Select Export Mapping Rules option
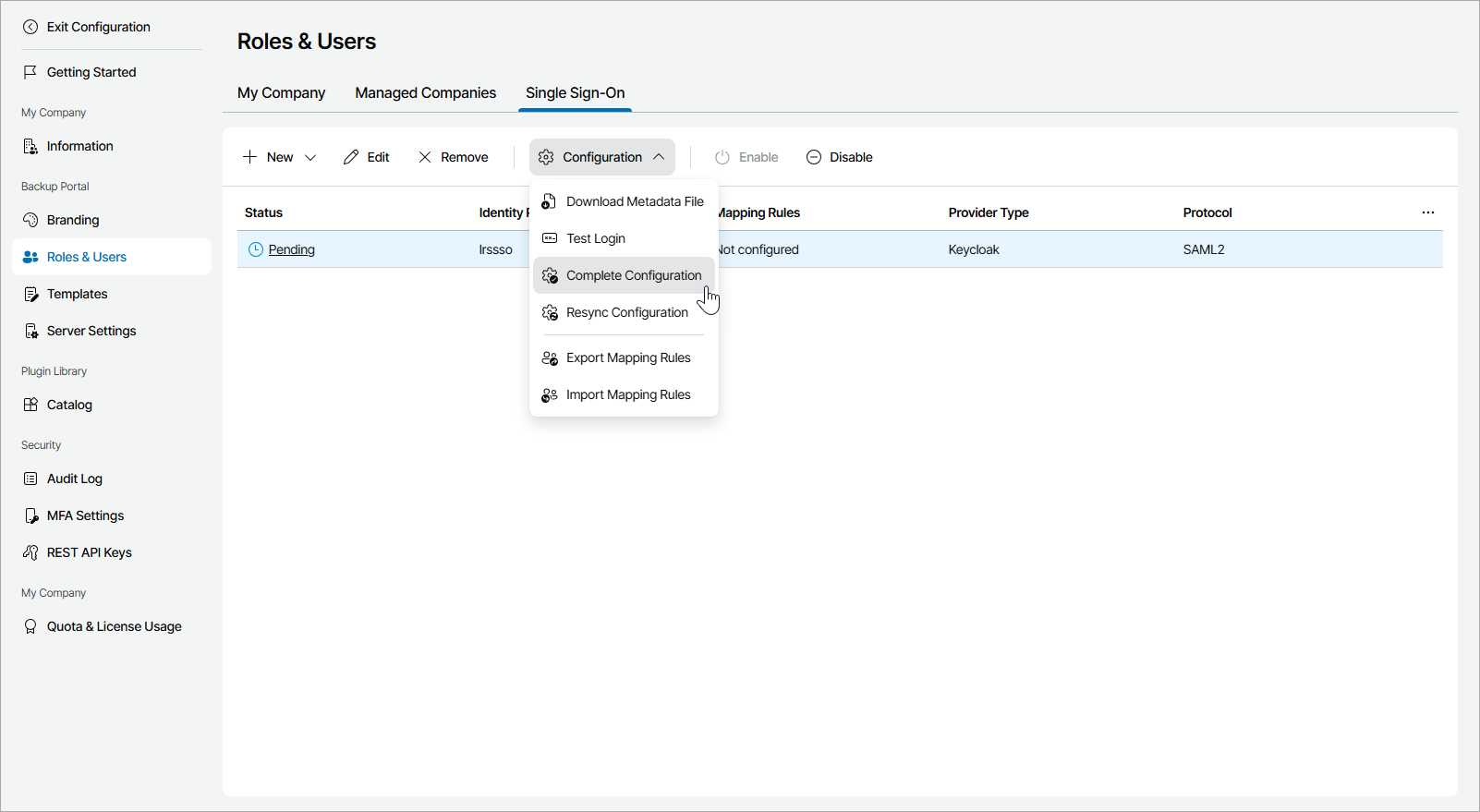 pyautogui.click(x=627, y=358)
